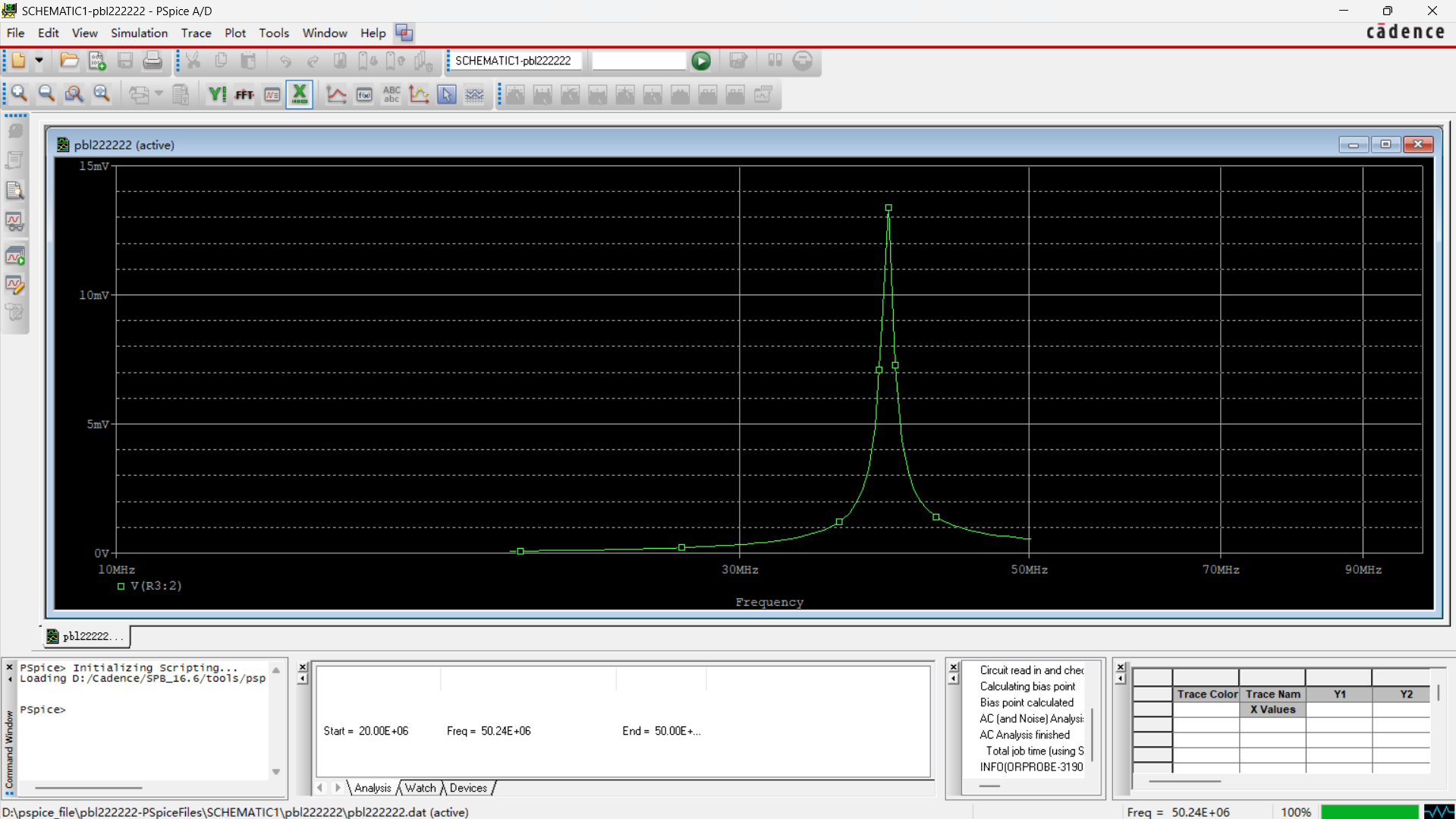
Task: Click the AC Analysis finished log line
Action: pos(1024,735)
